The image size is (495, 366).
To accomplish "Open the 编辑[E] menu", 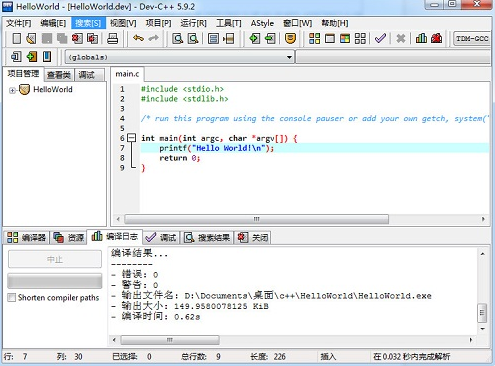I will 53,23.
